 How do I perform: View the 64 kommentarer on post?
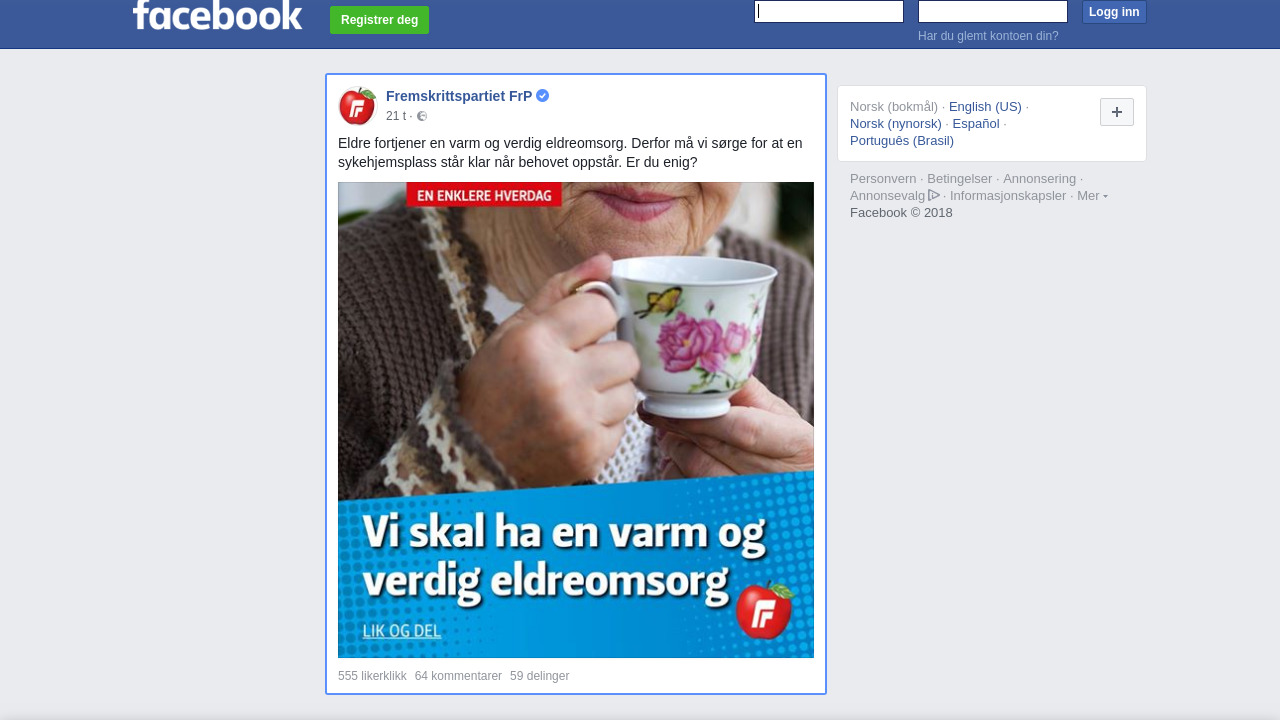(x=458, y=676)
